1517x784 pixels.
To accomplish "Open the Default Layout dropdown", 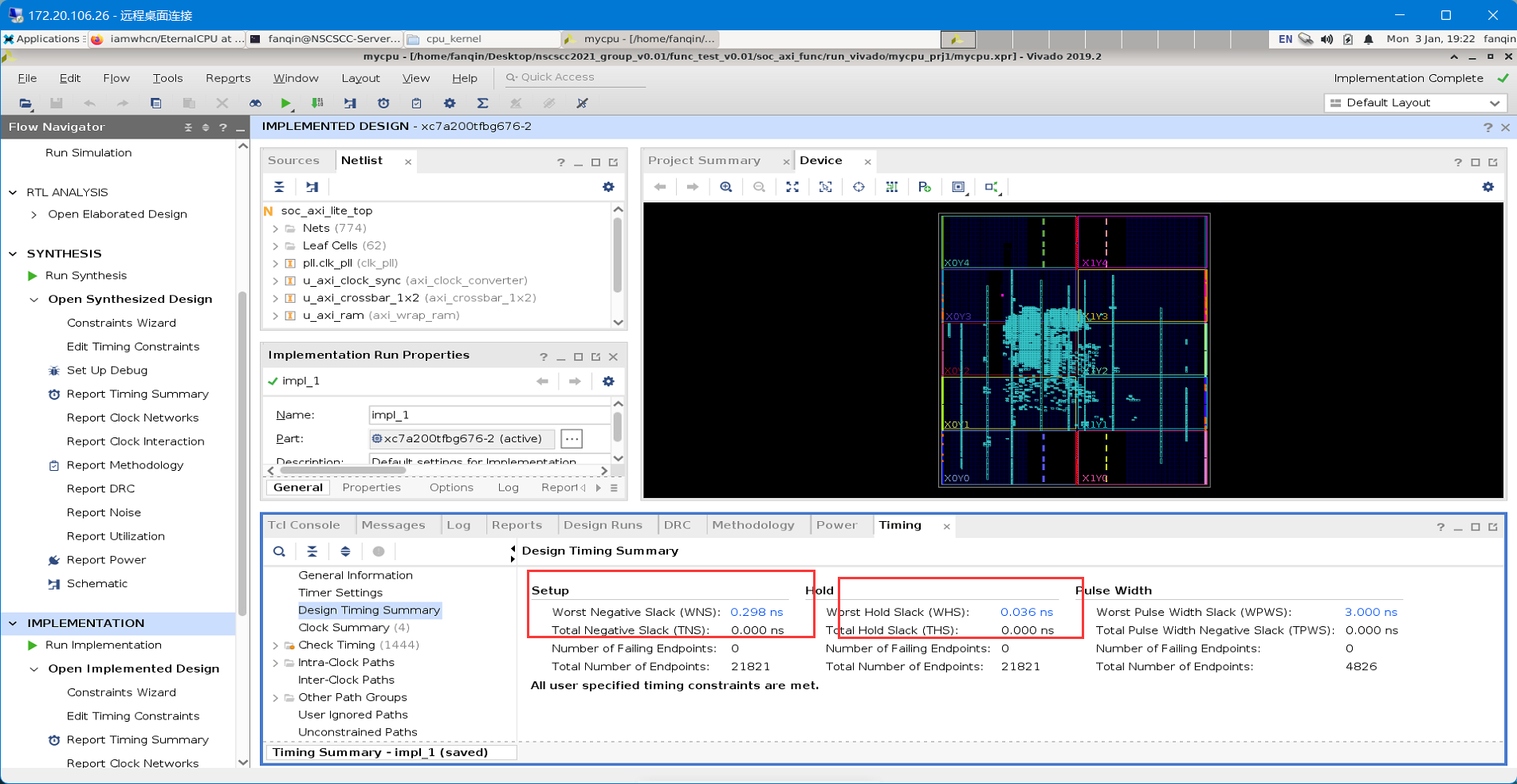I will coord(1415,103).
